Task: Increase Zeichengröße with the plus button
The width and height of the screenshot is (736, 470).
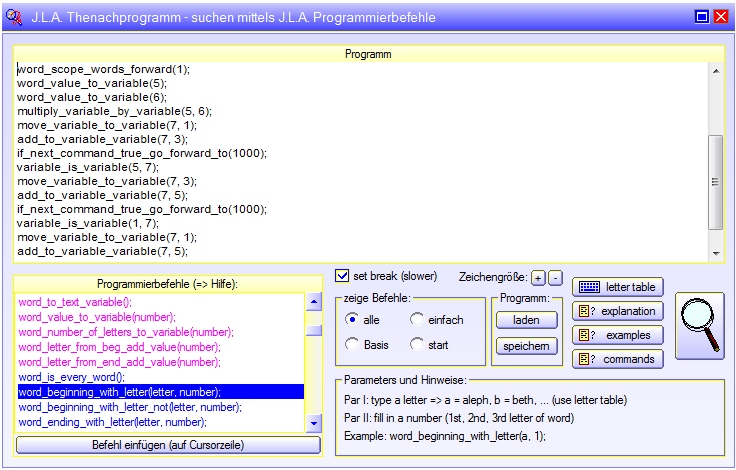Action: point(538,278)
